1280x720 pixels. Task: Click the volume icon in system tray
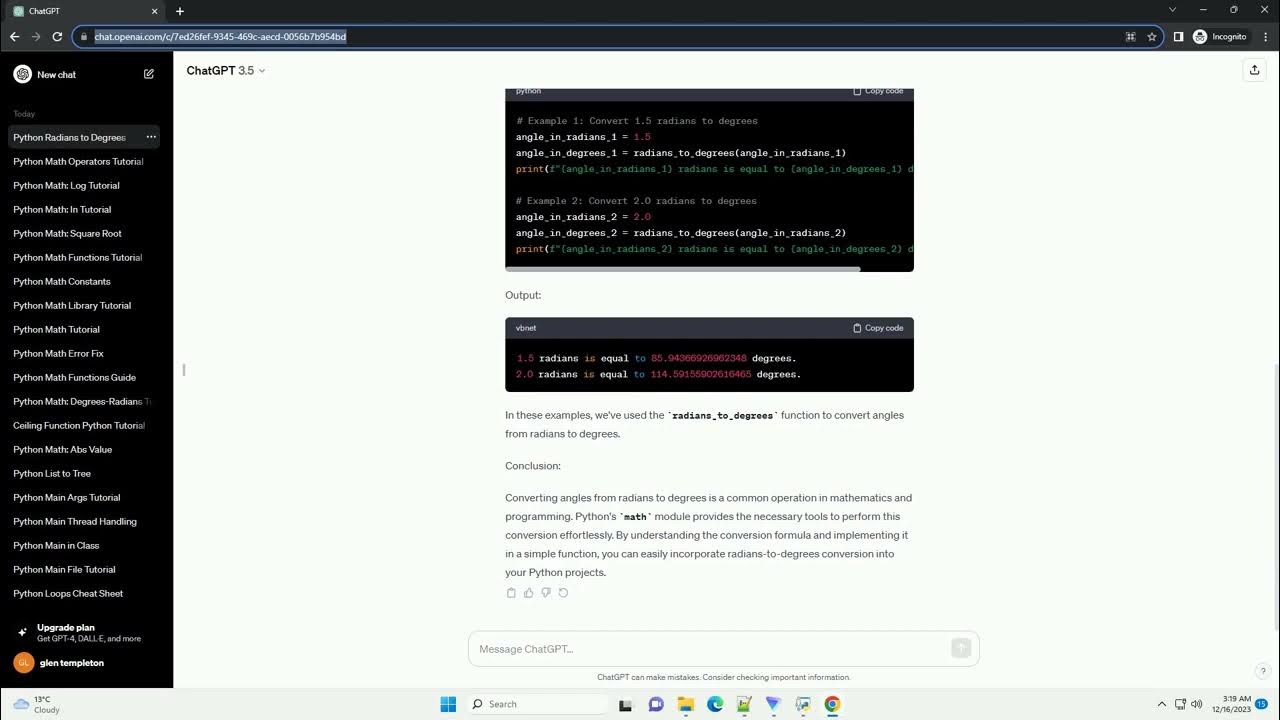click(1197, 704)
